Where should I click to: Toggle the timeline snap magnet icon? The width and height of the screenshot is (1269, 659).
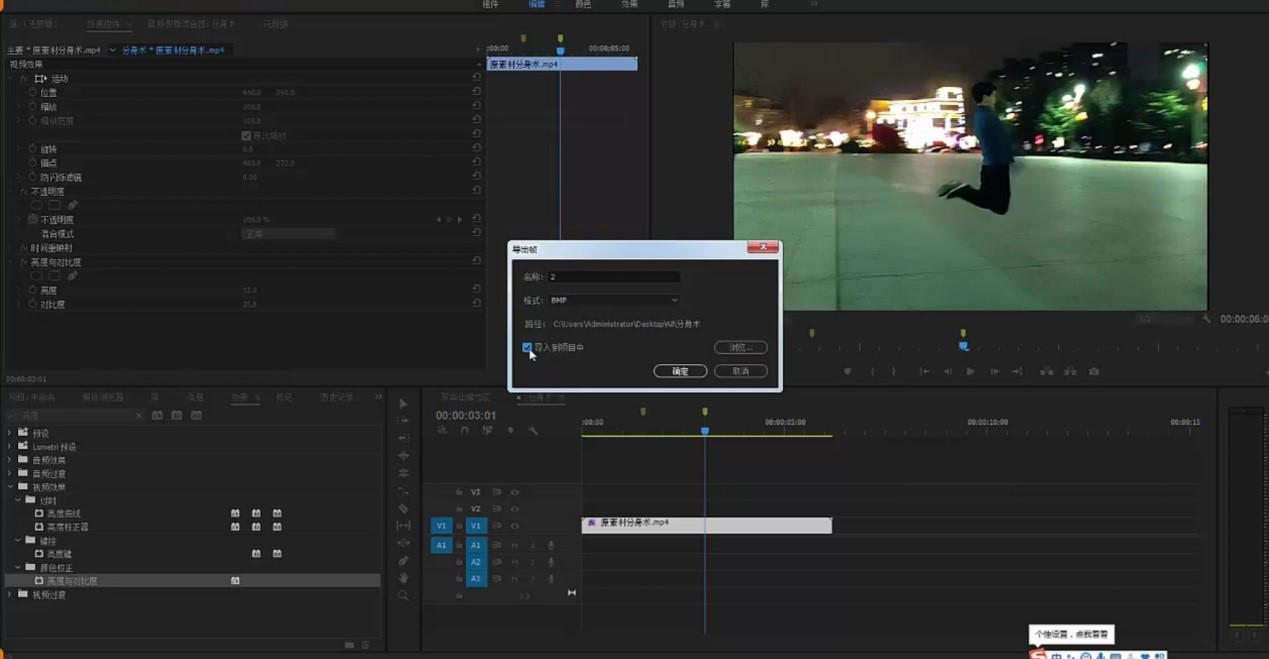464,431
